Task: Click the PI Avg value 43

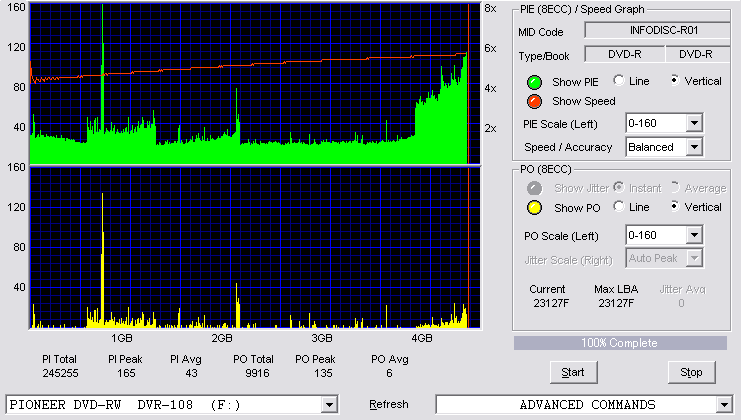Action: coord(191,373)
